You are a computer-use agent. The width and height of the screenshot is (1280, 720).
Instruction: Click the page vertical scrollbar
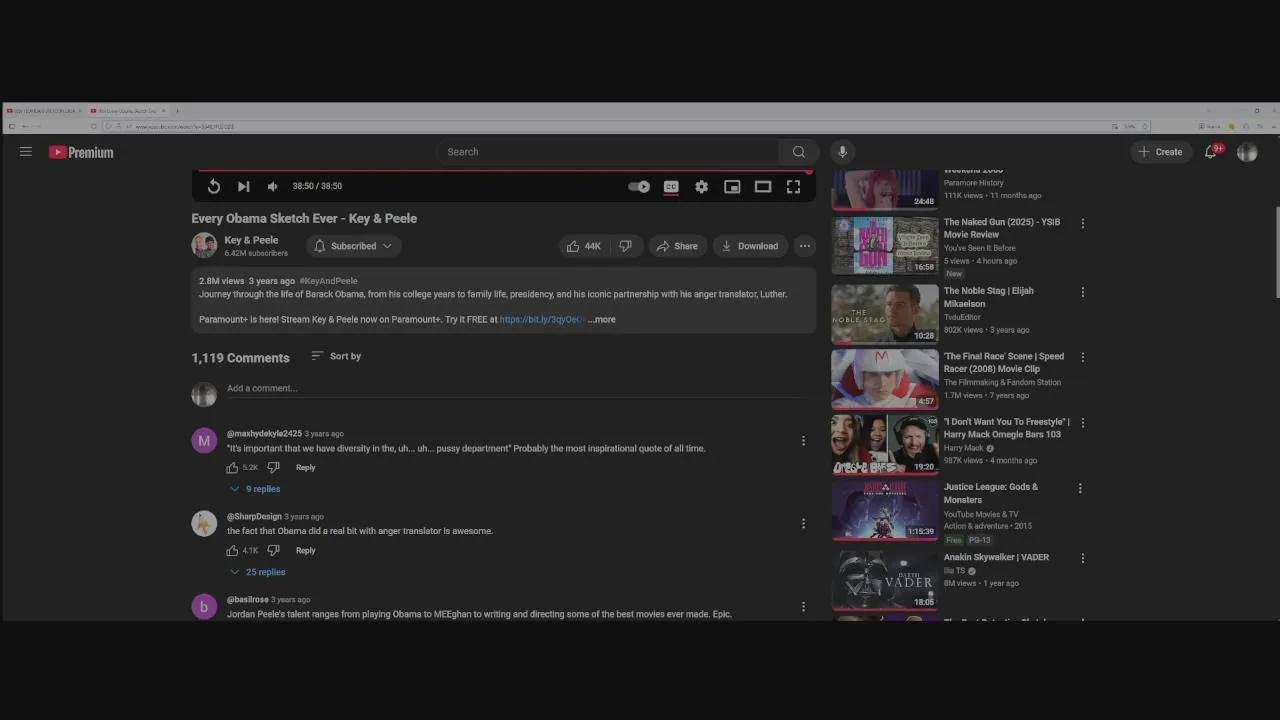(x=1276, y=252)
